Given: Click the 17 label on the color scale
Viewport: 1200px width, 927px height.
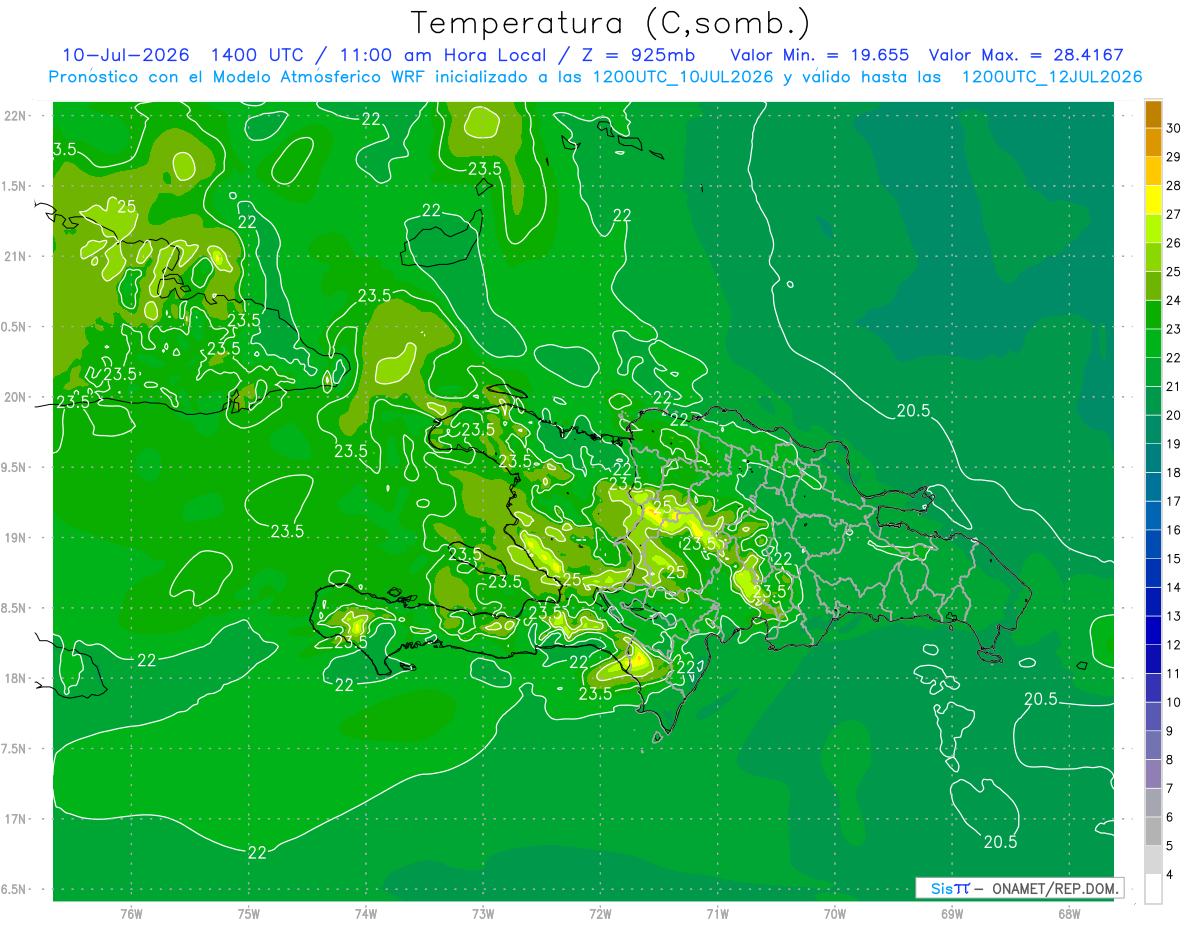Looking at the screenshot, I should (x=1173, y=501).
